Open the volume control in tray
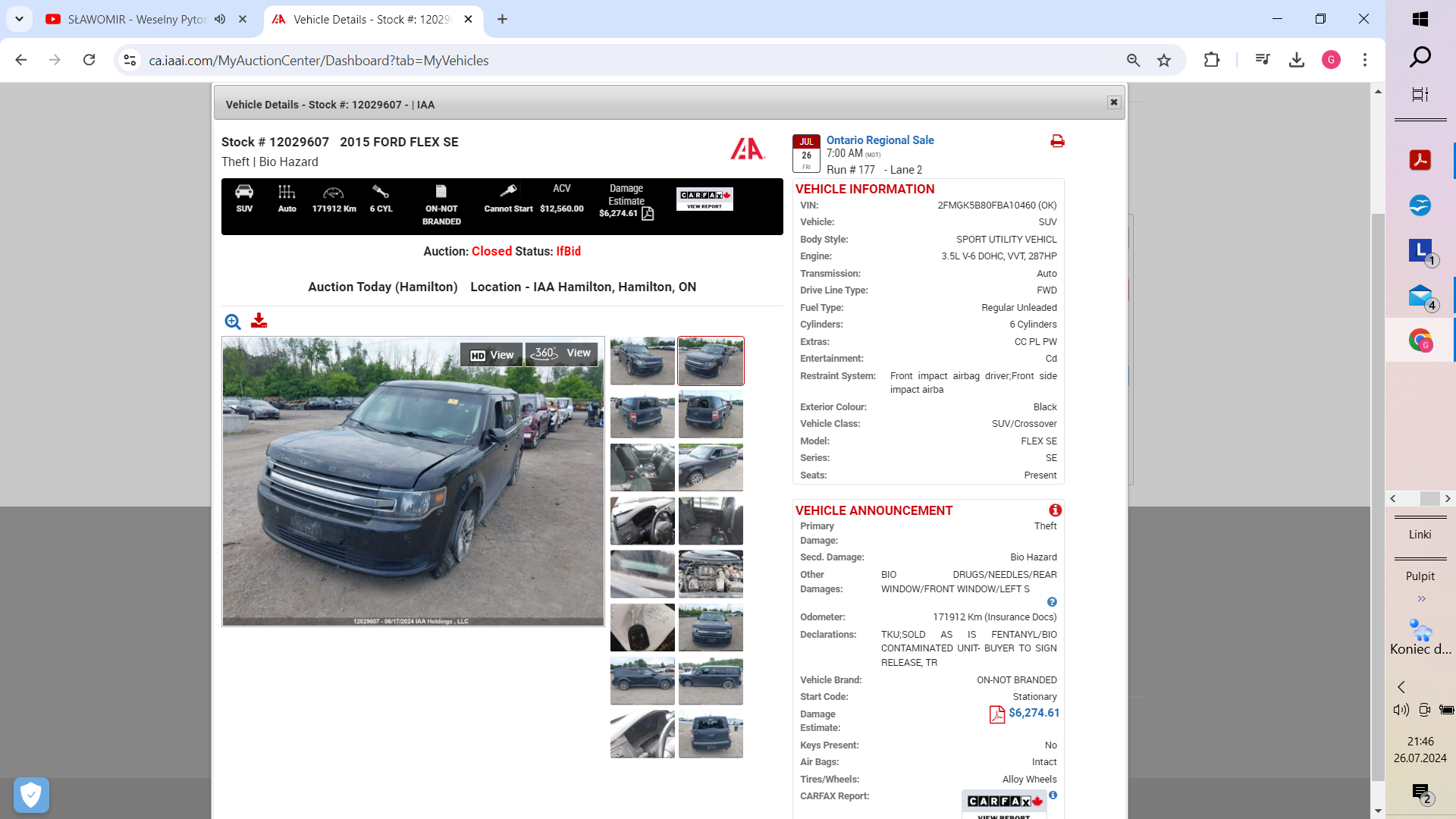 coord(1401,710)
